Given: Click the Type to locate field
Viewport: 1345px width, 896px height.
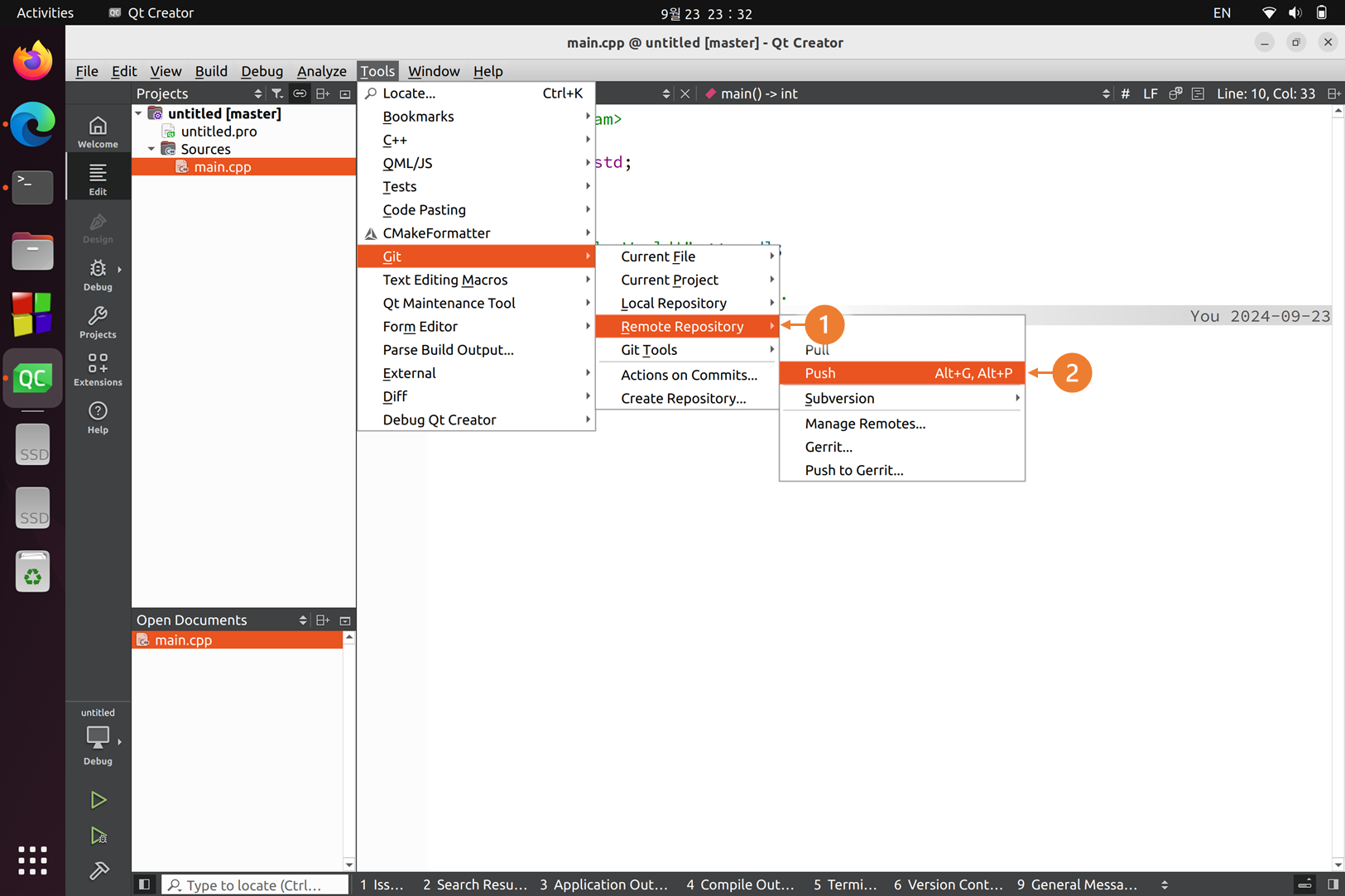Looking at the screenshot, I should coord(255,884).
